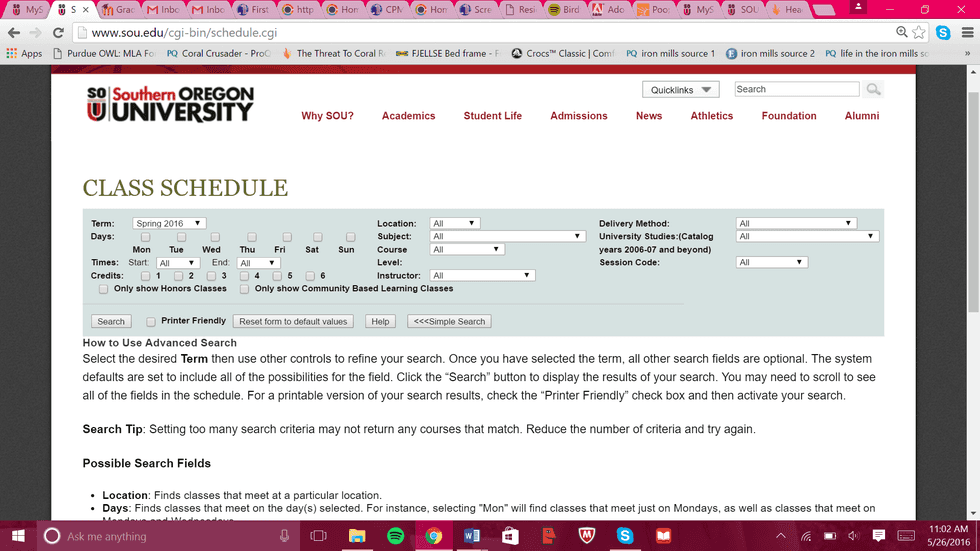Switch to Simple Search
This screenshot has width=980, height=551.
[x=449, y=321]
